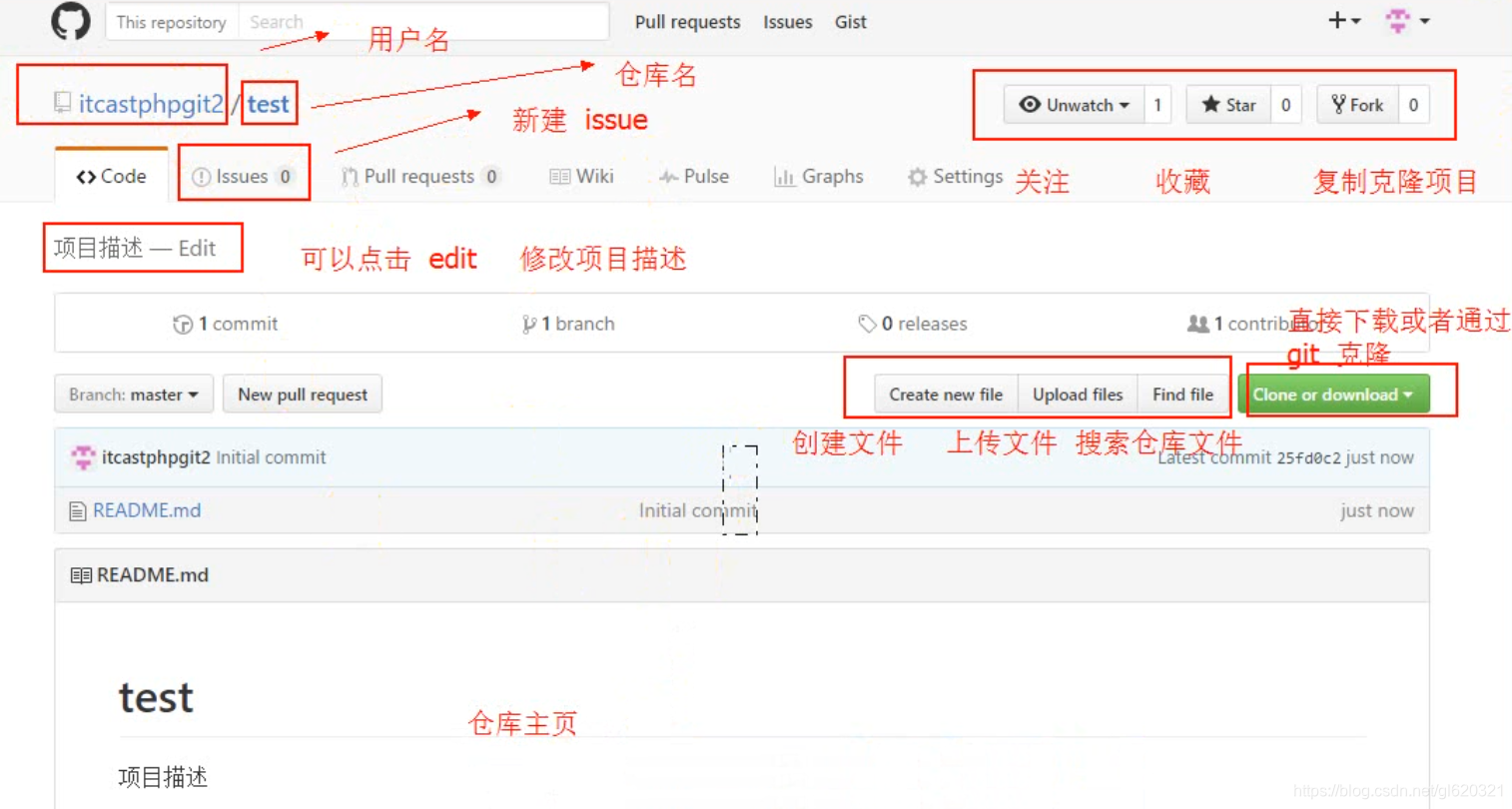Click the book icon in README.md header
This screenshot has width=1512, height=809.
[81, 575]
